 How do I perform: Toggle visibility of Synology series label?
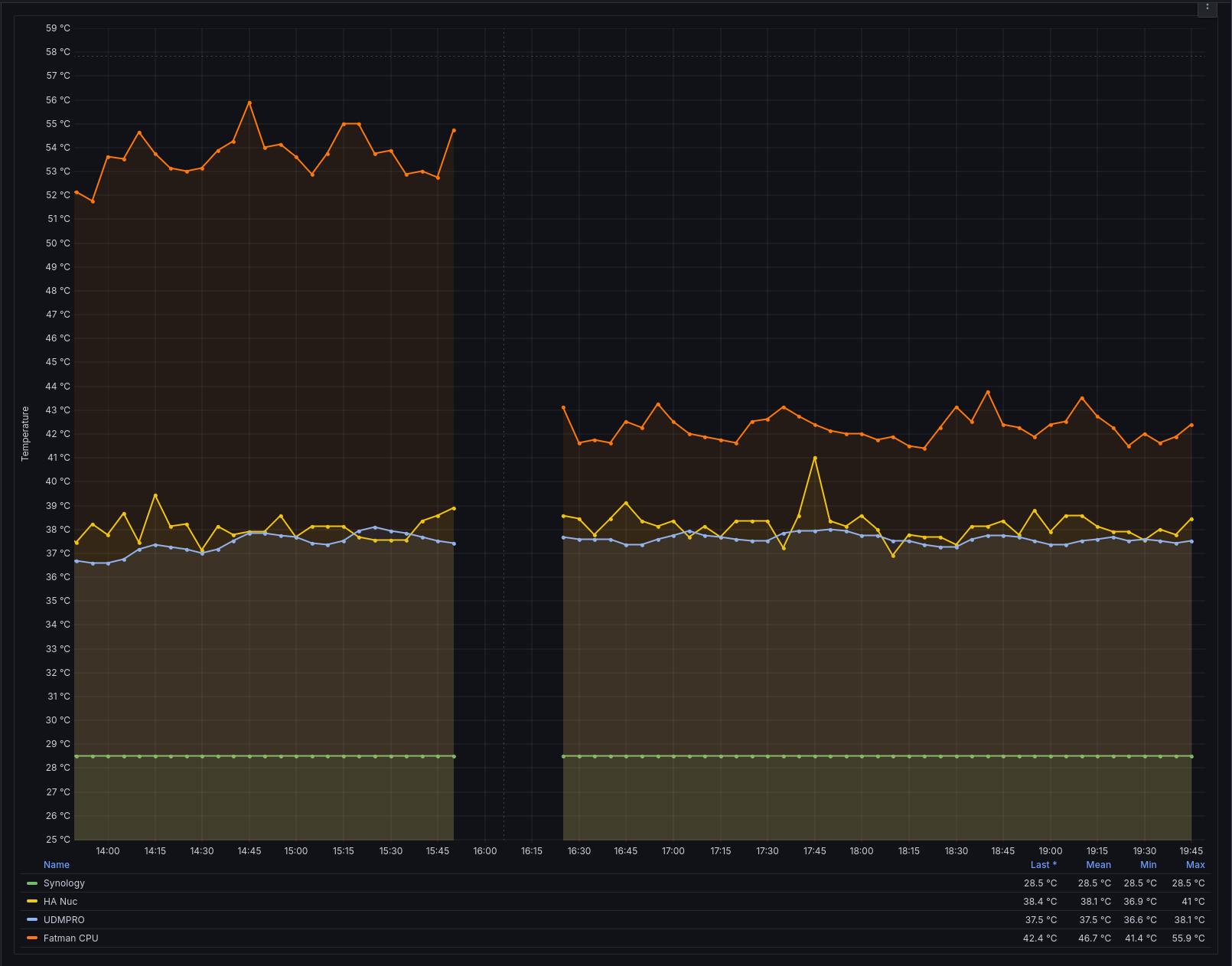[64, 883]
